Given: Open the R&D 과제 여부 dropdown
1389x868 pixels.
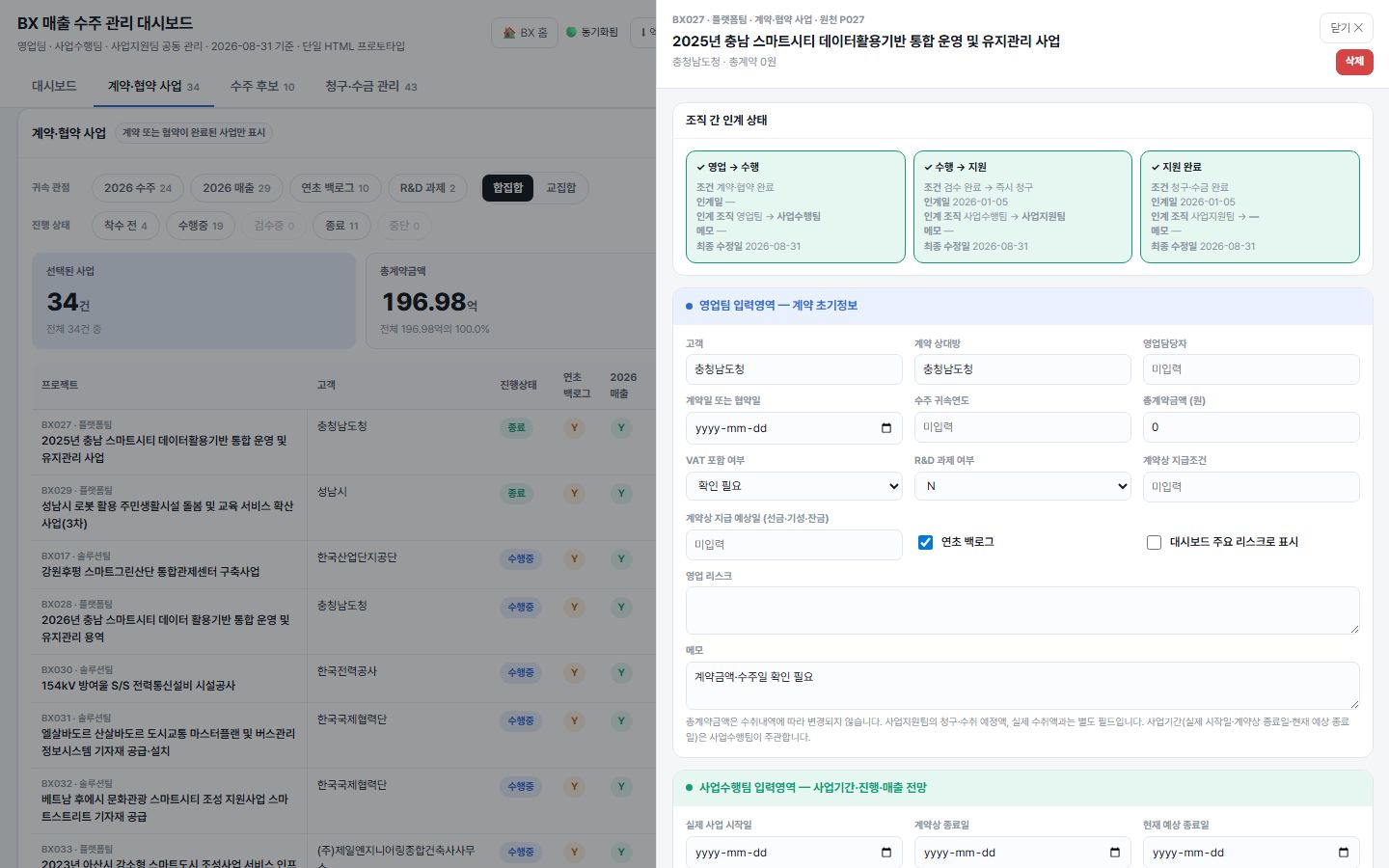Looking at the screenshot, I should (1022, 486).
